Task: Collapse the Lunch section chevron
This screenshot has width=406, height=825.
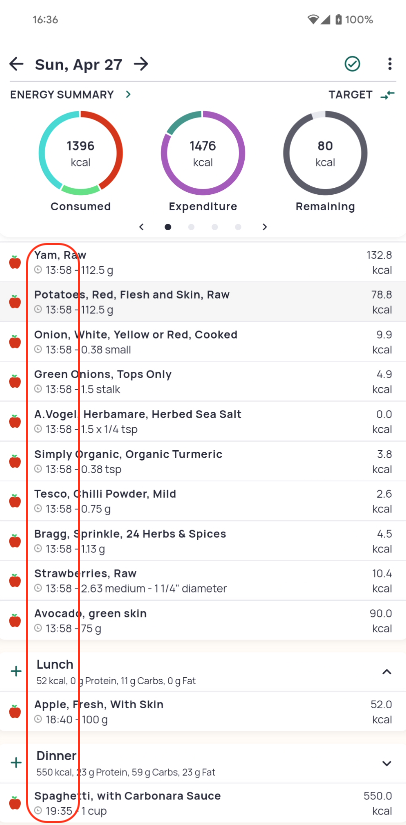Action: (x=387, y=671)
